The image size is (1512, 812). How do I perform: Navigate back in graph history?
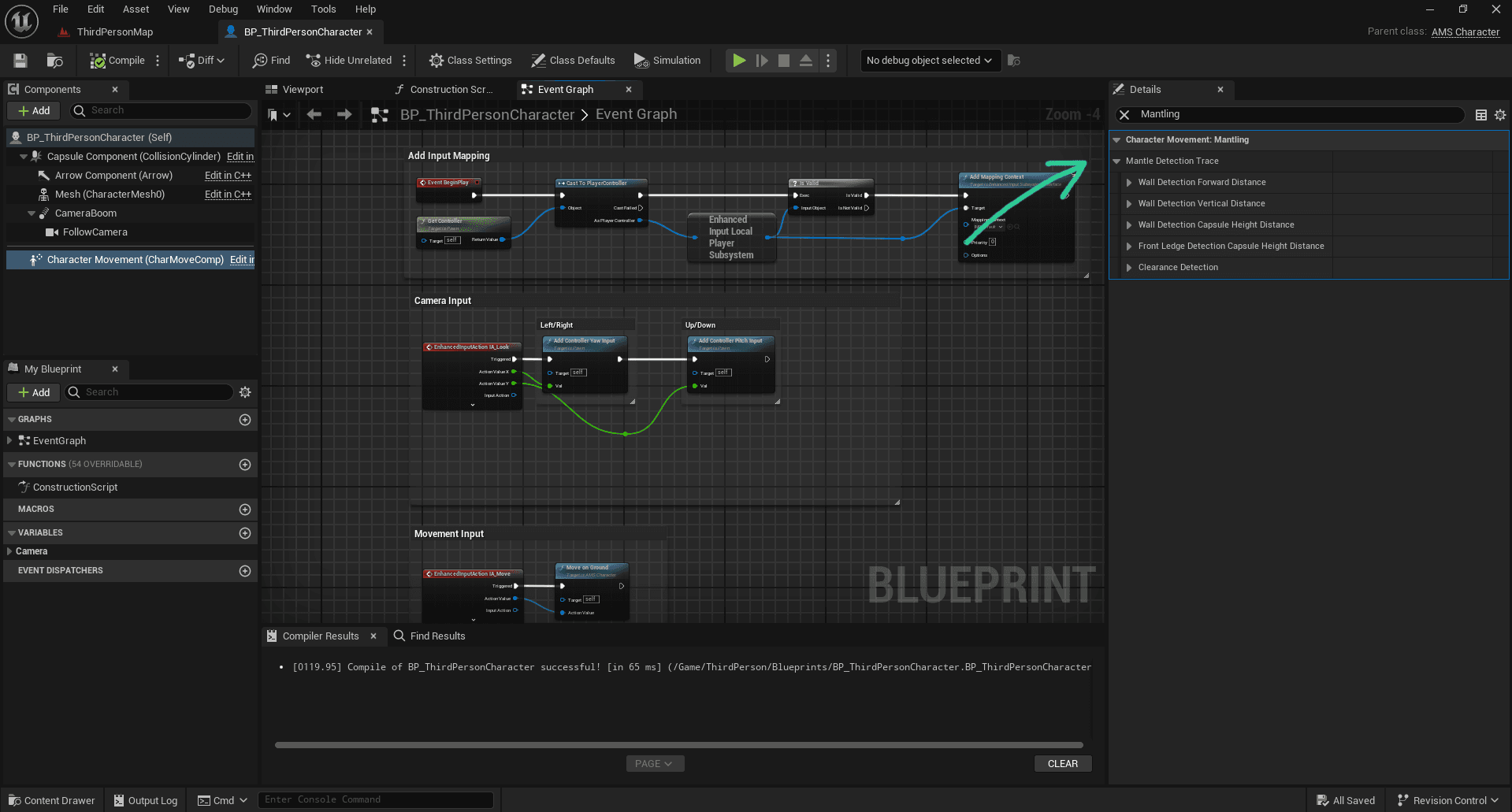pos(314,115)
